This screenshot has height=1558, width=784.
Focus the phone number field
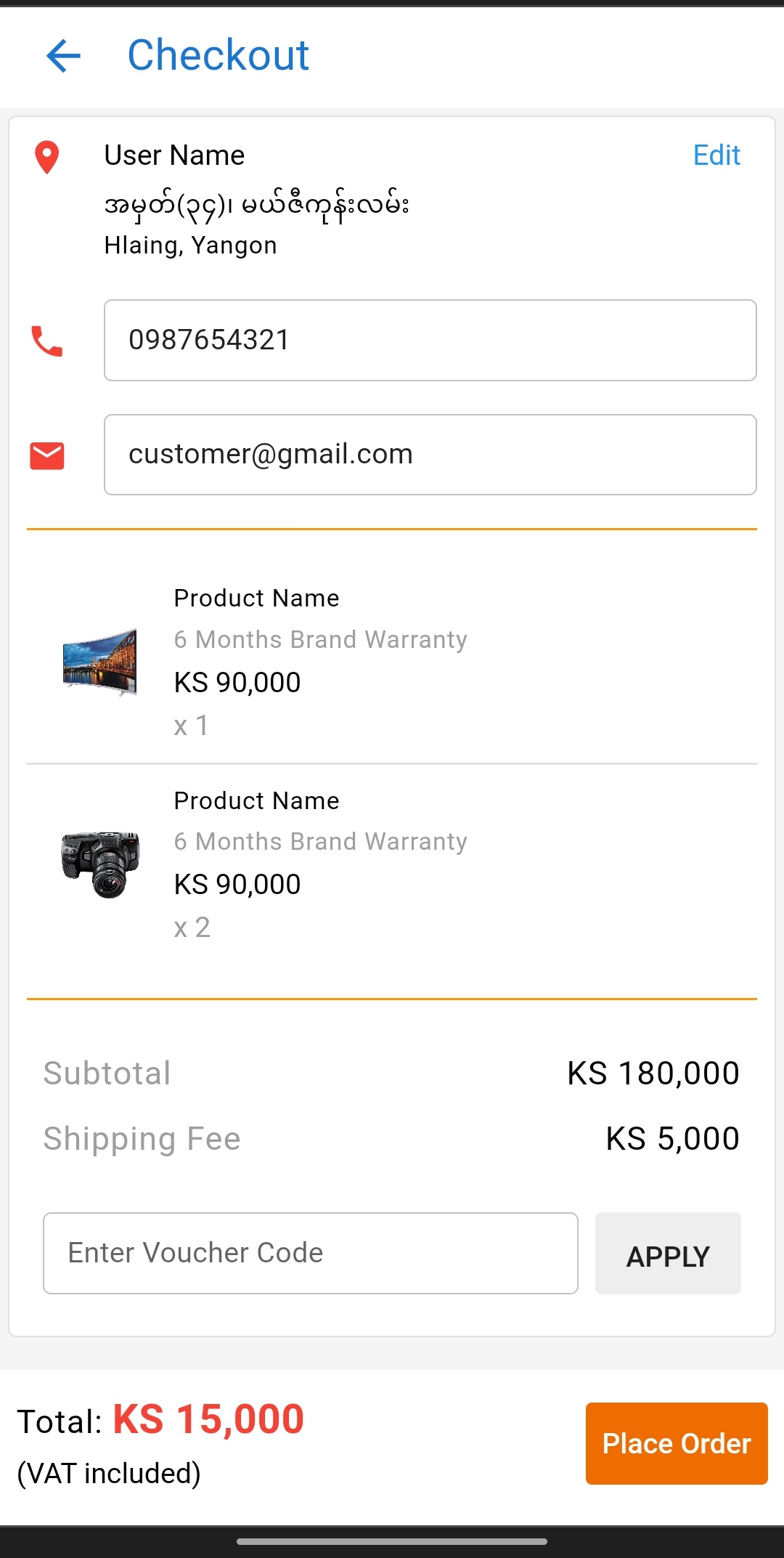click(430, 340)
